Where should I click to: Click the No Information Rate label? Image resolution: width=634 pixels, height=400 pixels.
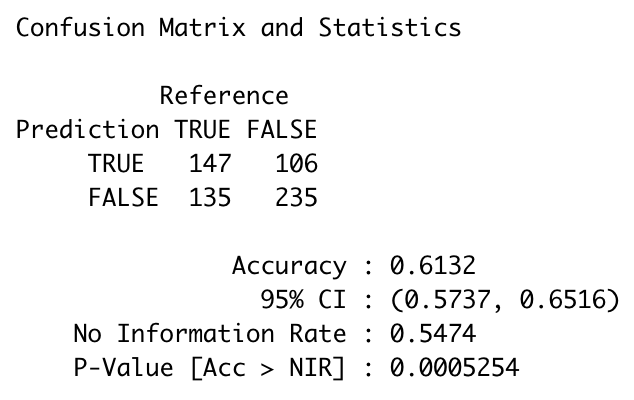pyautogui.click(x=210, y=334)
